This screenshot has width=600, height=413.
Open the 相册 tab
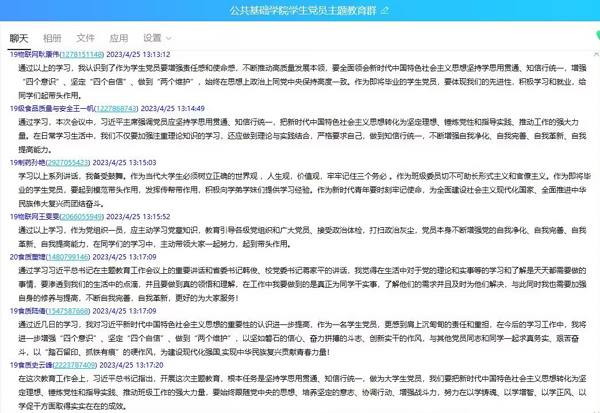tap(52, 38)
